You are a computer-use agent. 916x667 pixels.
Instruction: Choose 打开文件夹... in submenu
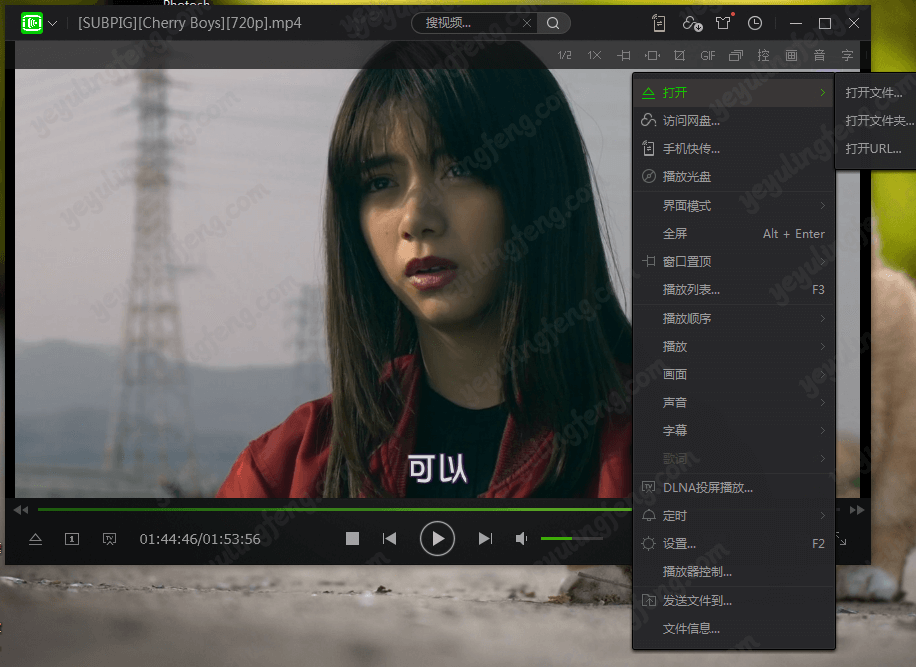click(x=876, y=120)
